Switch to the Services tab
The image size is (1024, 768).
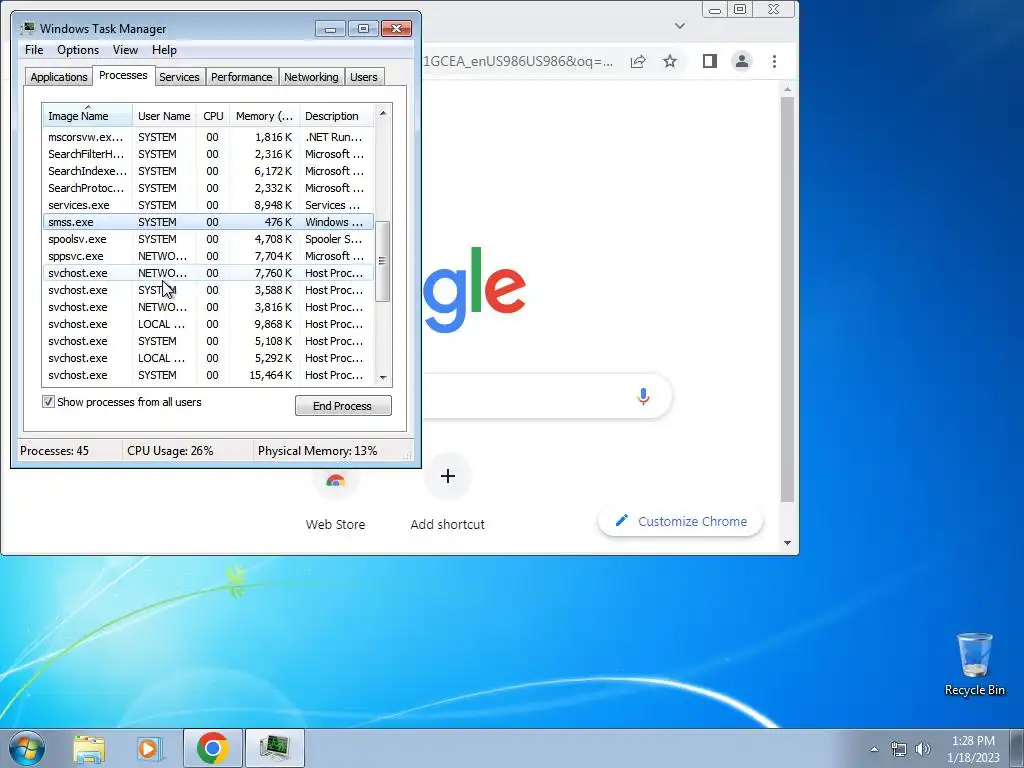[179, 77]
